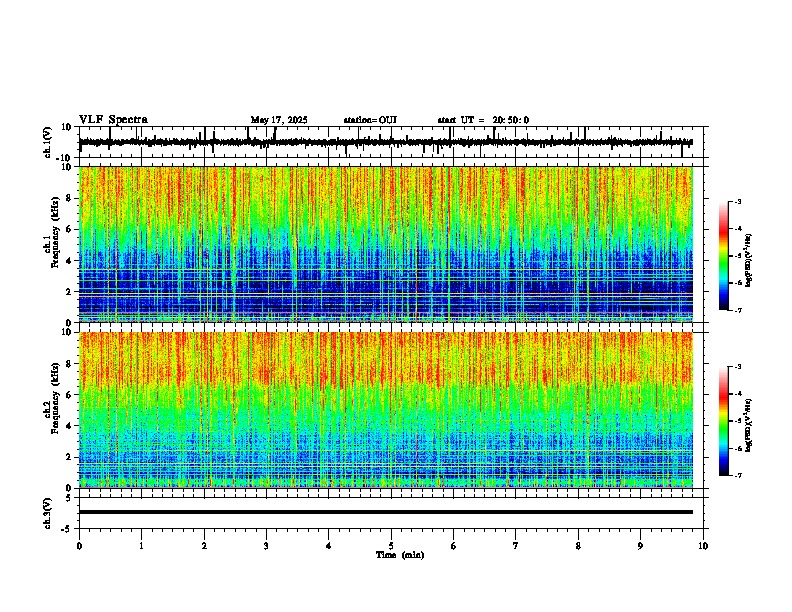Click the "station=OUJ" header text
The width and height of the screenshot is (792, 612).
(370, 120)
